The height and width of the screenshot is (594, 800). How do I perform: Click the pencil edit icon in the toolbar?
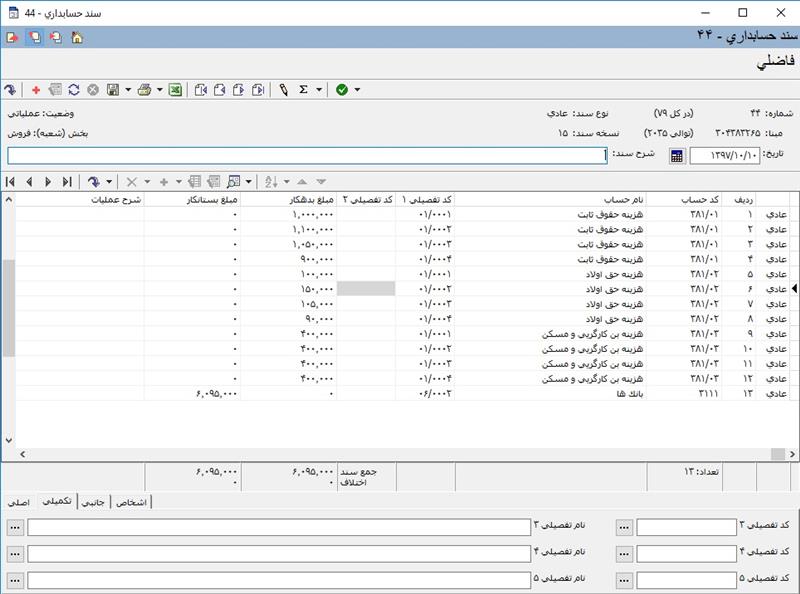click(x=284, y=90)
